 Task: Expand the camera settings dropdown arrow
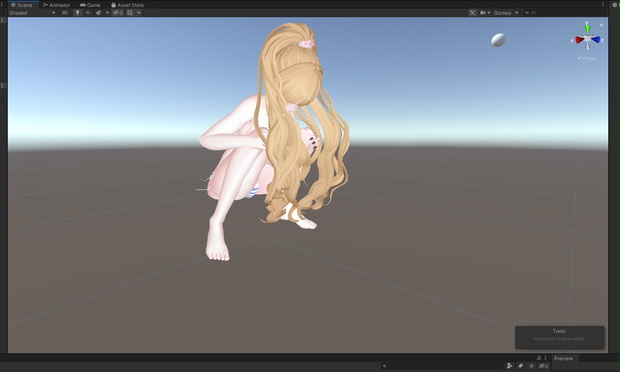pyautogui.click(x=489, y=13)
